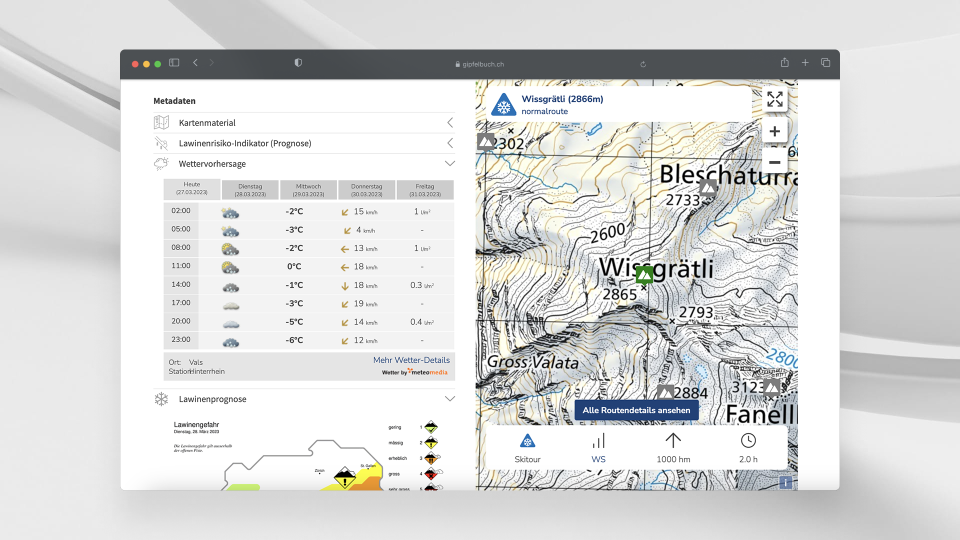Click the Alle Routendetails ansehen button

(636, 411)
